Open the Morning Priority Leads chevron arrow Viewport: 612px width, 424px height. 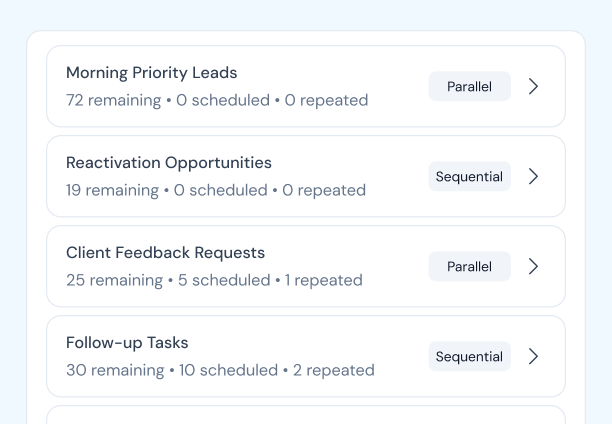[534, 86]
